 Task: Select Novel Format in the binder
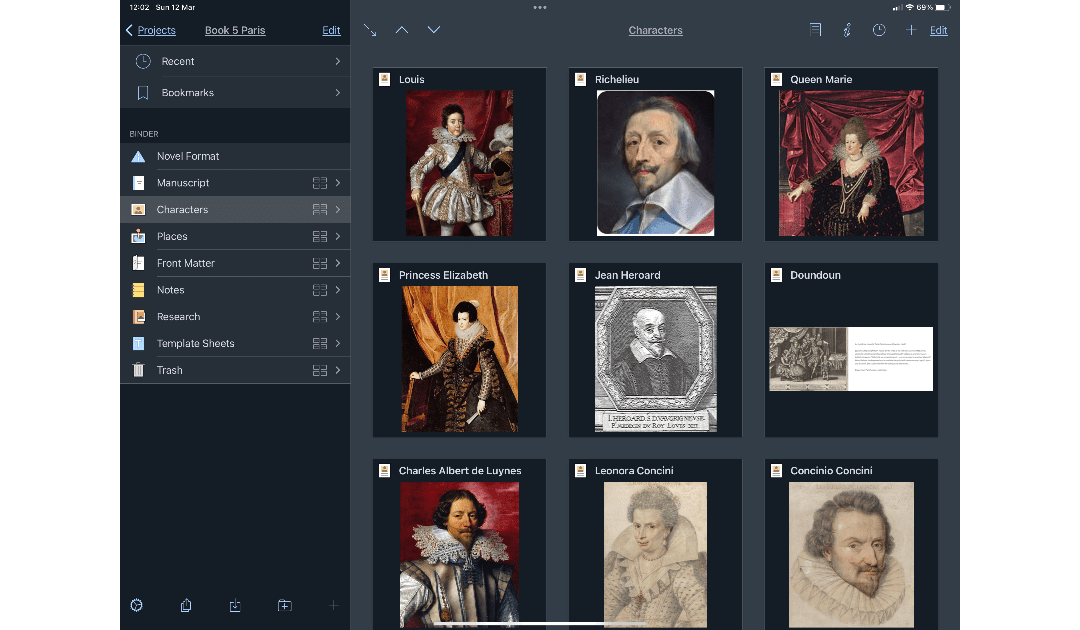(235, 156)
